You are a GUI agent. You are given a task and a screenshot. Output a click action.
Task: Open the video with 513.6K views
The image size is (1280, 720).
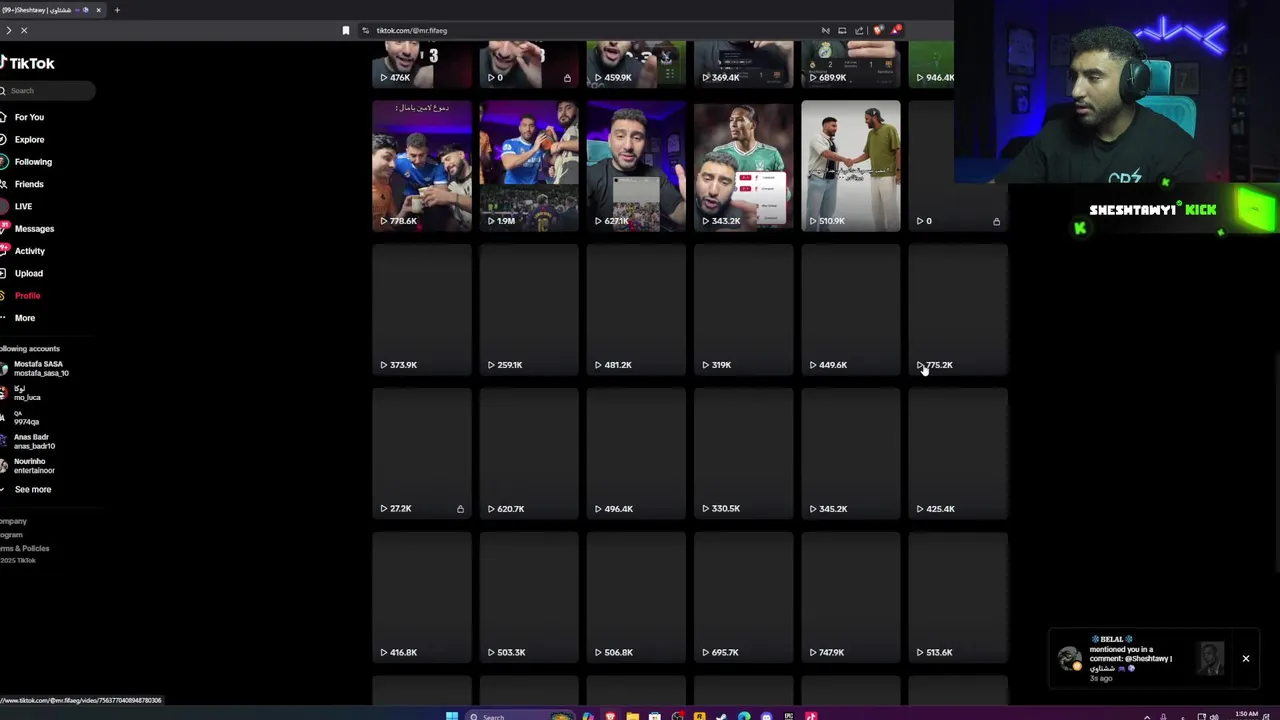pyautogui.click(x=958, y=598)
